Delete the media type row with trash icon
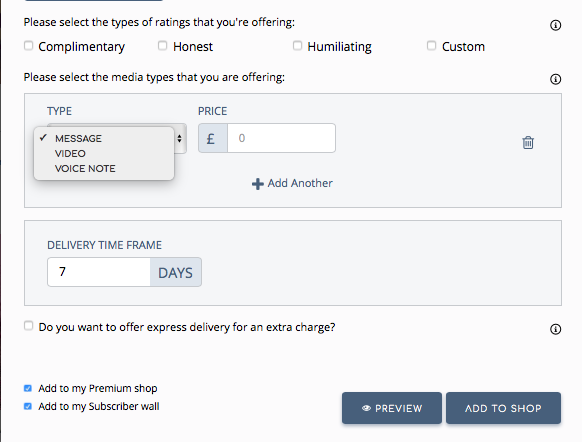This screenshot has width=582, height=442. (x=528, y=142)
